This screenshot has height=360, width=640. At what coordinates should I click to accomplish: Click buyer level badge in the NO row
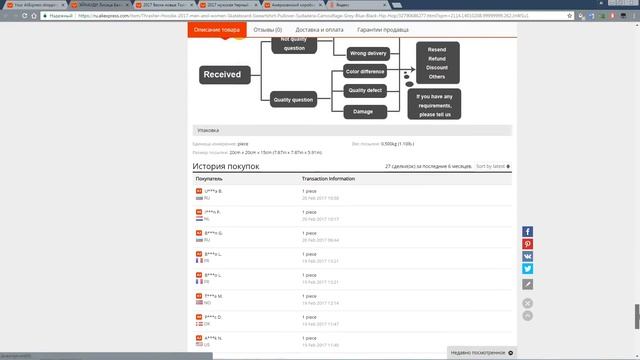click(199, 296)
